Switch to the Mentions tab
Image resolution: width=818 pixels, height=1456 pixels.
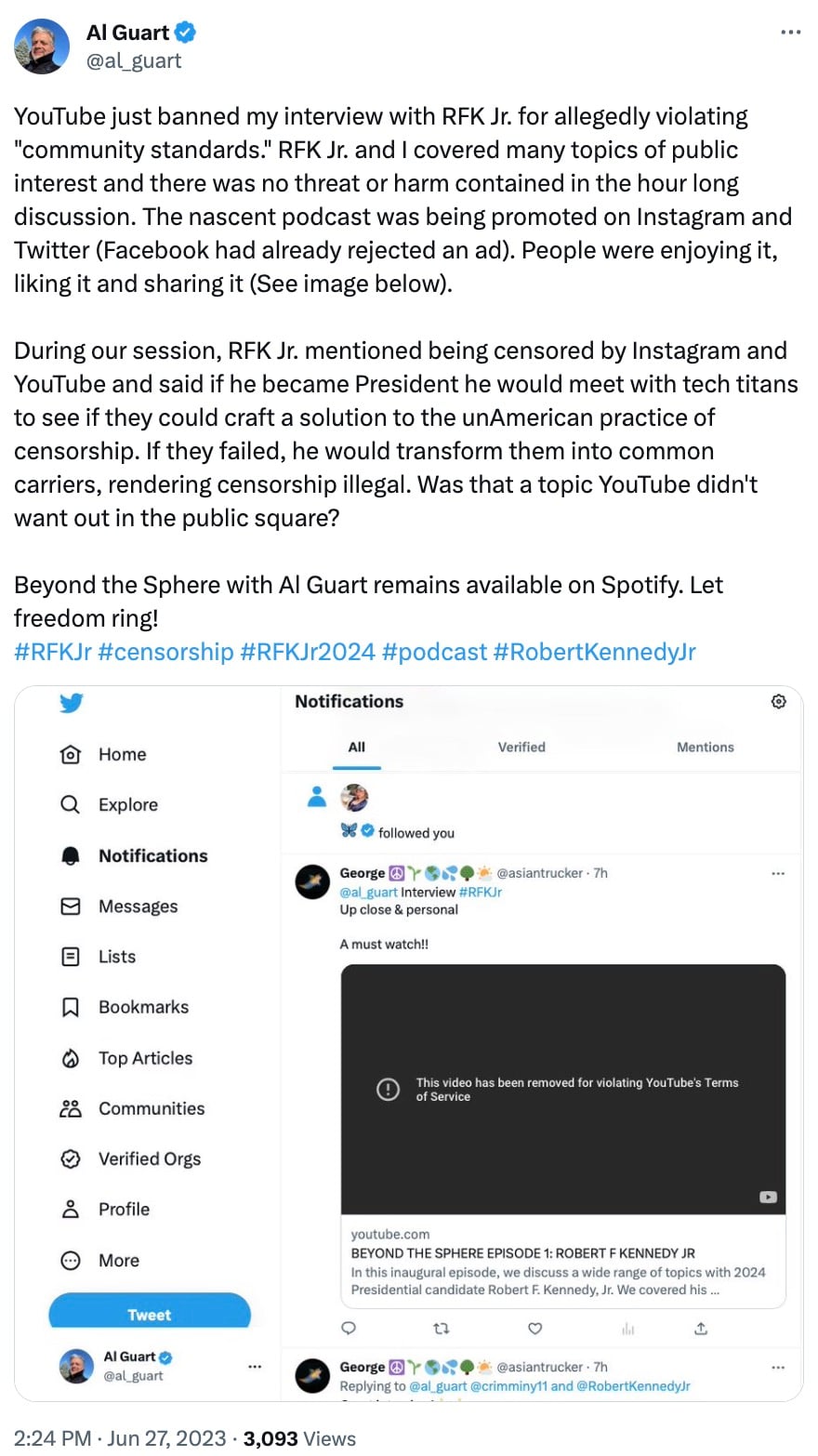click(x=706, y=747)
